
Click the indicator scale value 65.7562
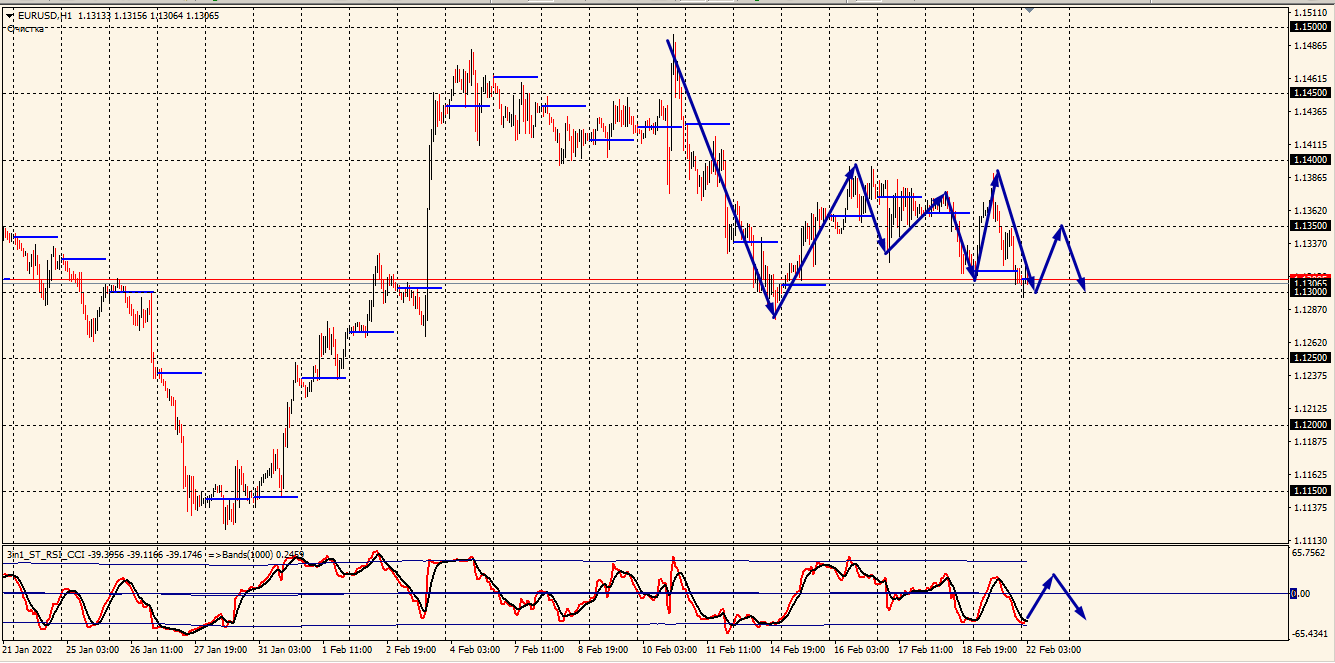(x=1312, y=553)
